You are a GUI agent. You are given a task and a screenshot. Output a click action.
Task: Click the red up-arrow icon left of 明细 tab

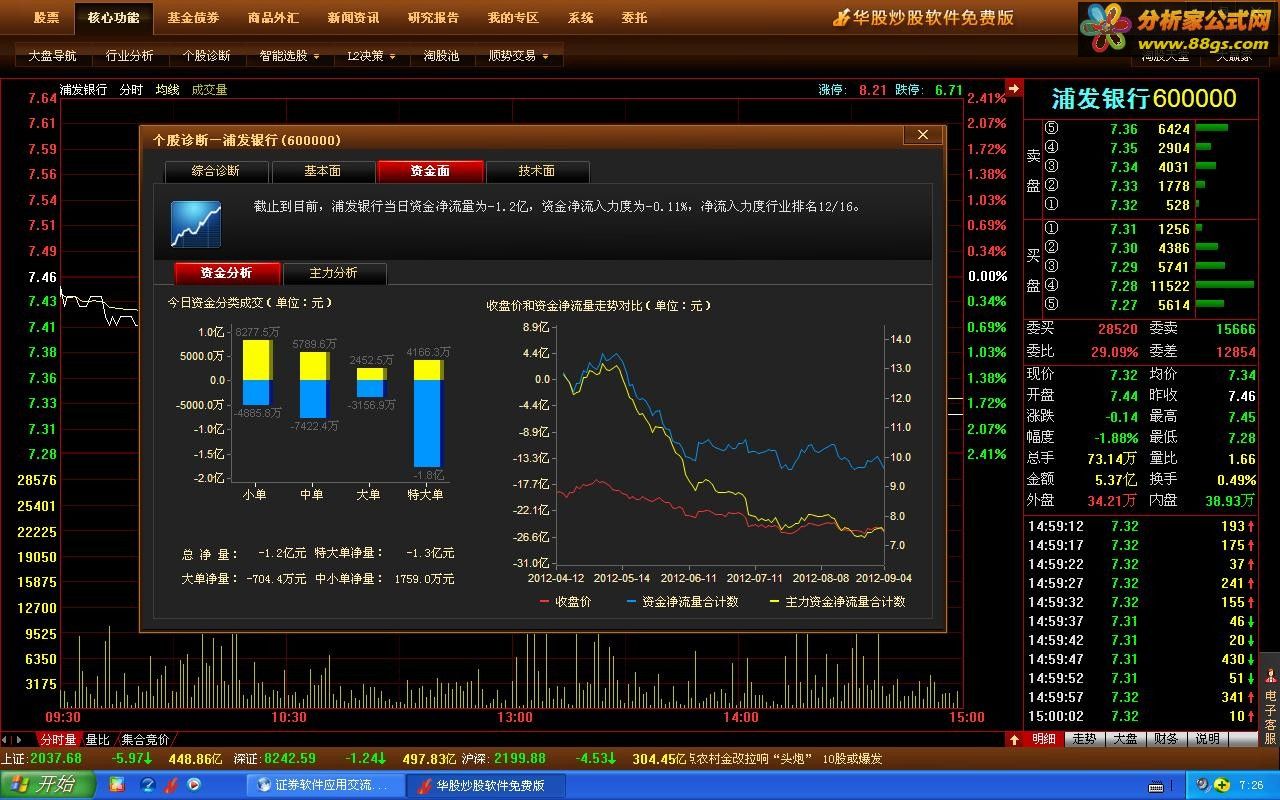[1014, 739]
